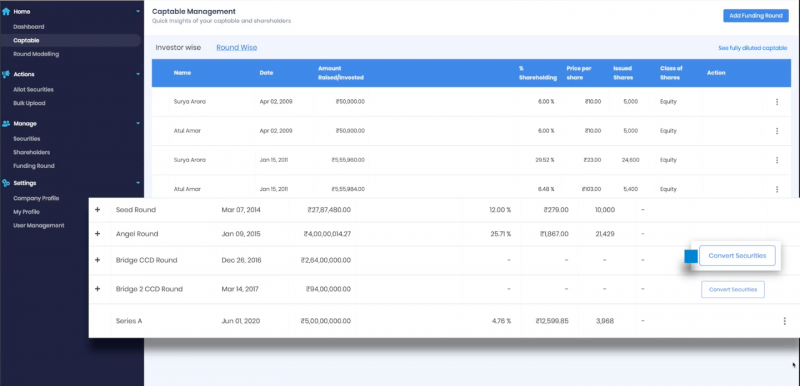This screenshot has width=800, height=386.
Task: Click the amount ₹5,55,984.00
Action: [x=348, y=189]
